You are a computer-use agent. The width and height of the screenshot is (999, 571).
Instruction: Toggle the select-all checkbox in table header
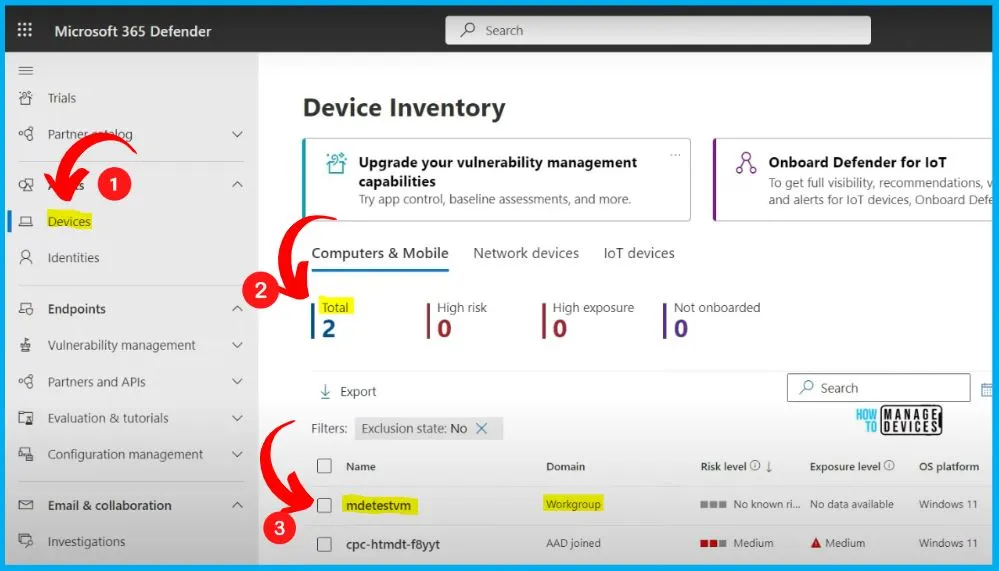[324, 466]
